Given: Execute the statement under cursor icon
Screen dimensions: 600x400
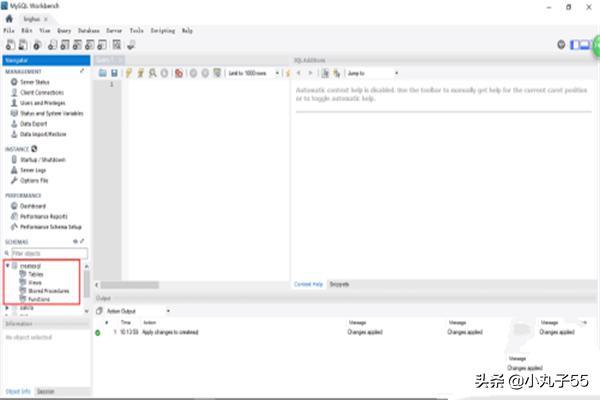Looking at the screenshot, I should tap(140, 73).
